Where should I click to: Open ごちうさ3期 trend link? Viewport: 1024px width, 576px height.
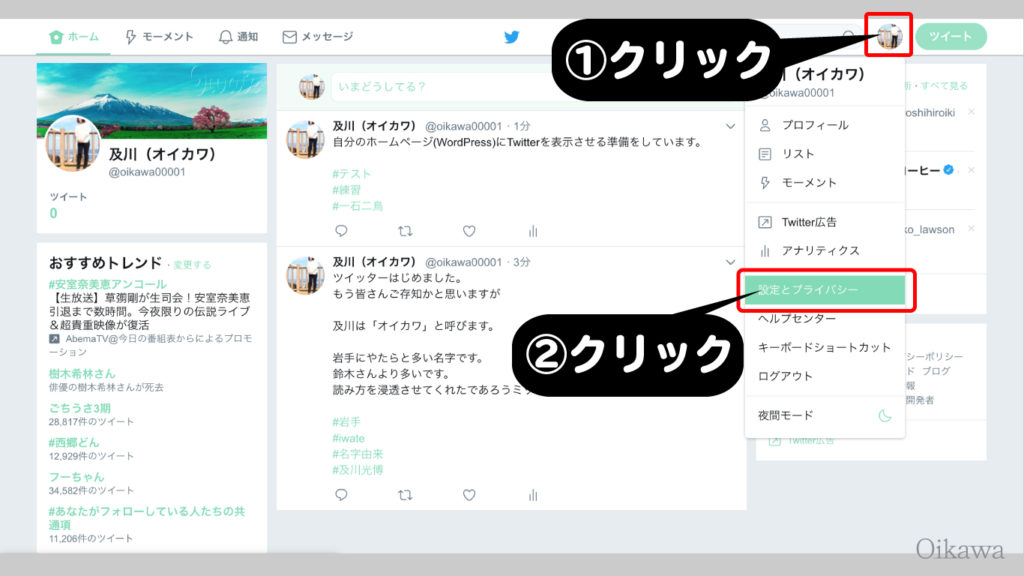80,408
